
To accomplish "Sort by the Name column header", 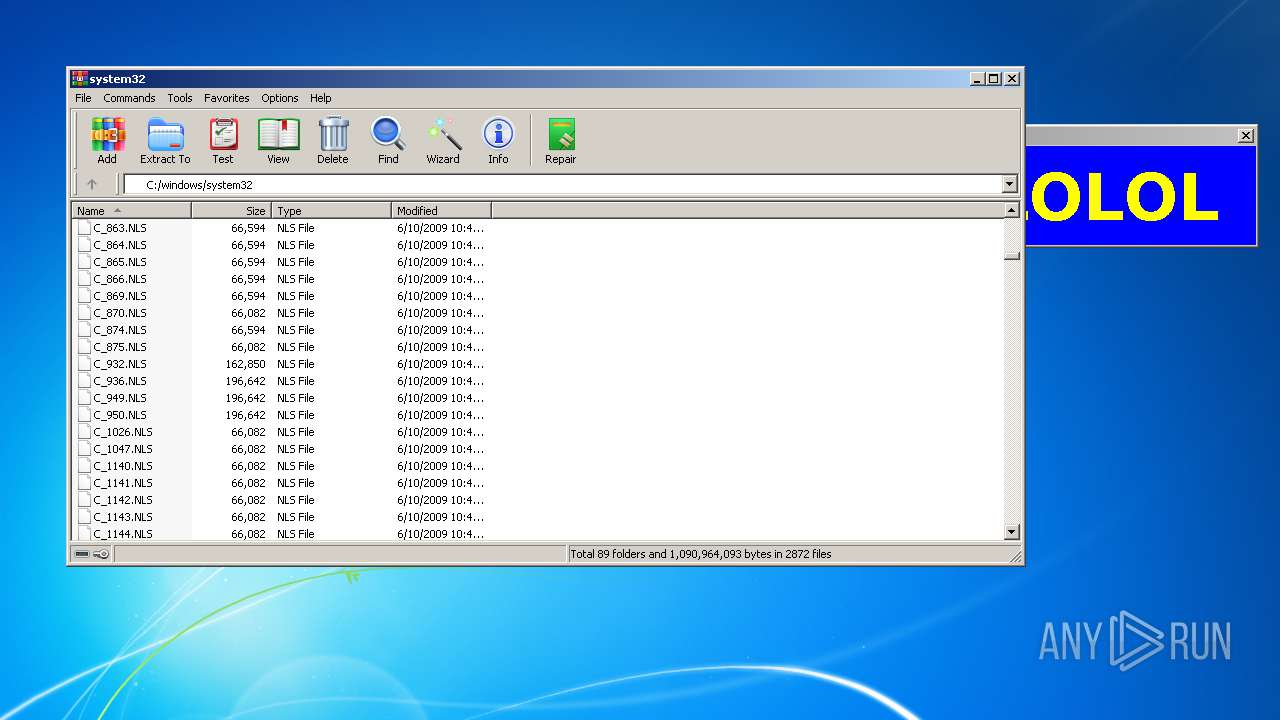I will [131, 211].
